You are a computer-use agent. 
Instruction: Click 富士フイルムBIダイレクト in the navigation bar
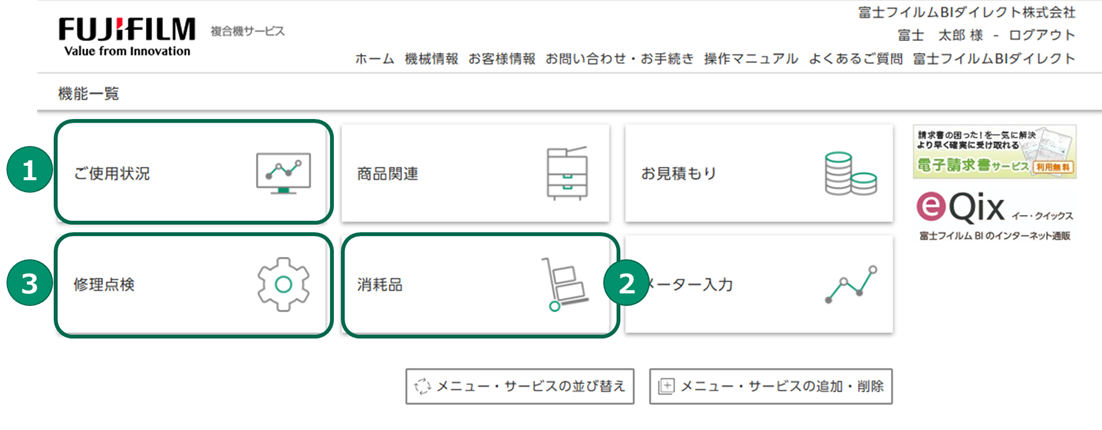point(994,59)
